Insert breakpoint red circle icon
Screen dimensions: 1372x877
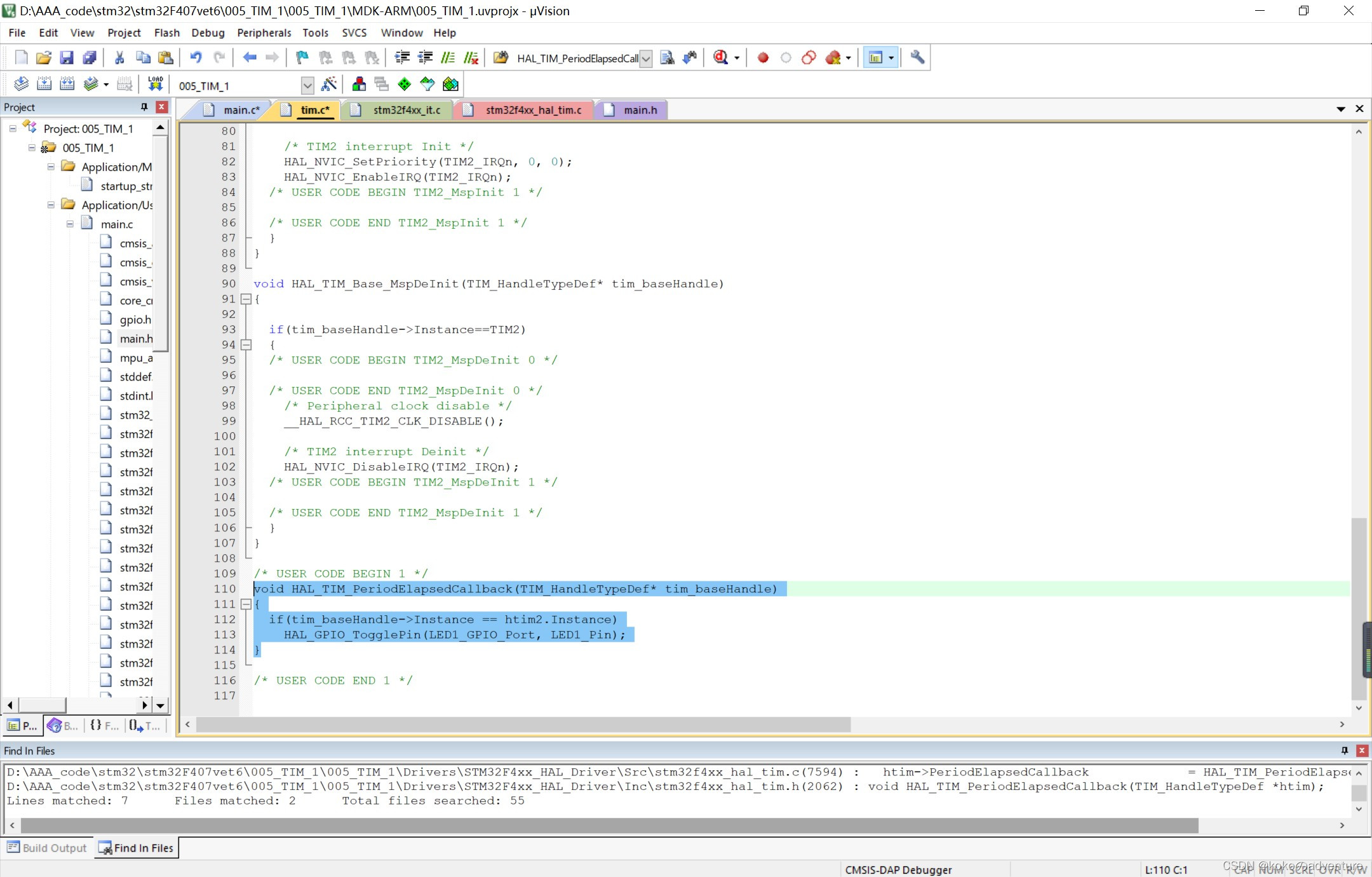click(763, 58)
